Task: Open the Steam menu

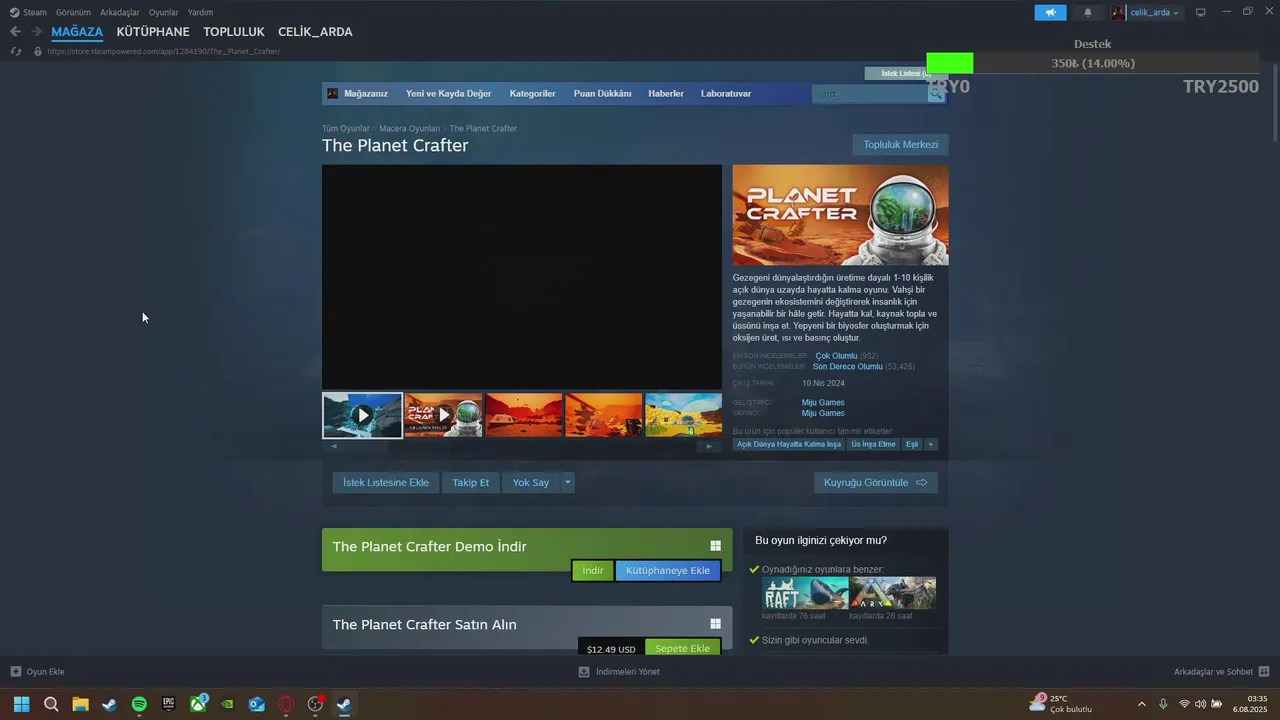Action: coord(28,12)
